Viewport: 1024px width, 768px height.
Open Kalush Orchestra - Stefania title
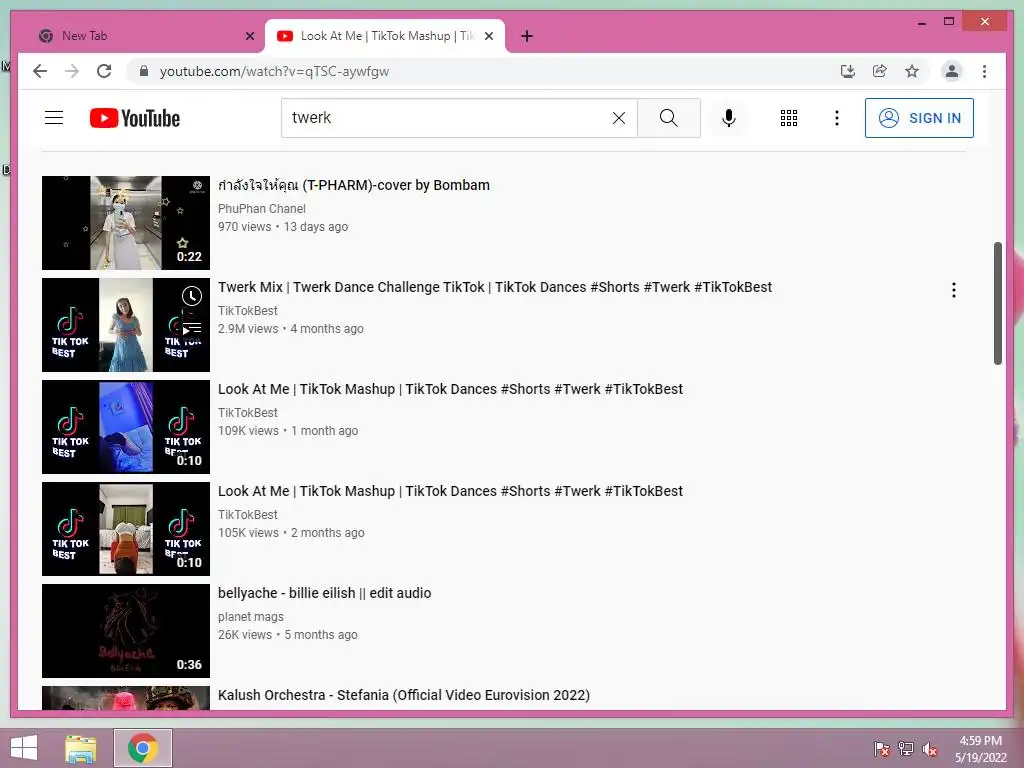point(404,695)
